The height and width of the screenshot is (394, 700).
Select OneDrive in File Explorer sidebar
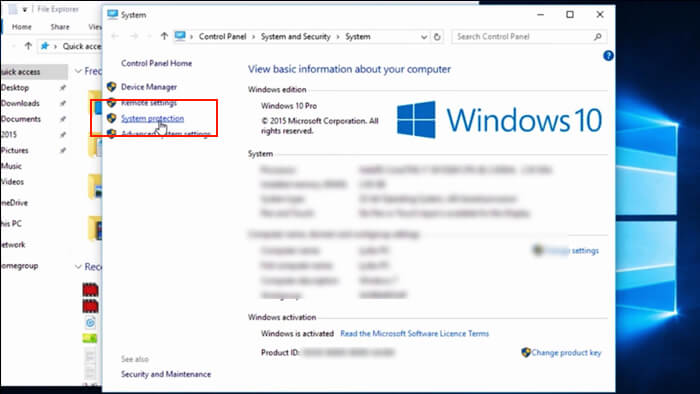point(14,203)
